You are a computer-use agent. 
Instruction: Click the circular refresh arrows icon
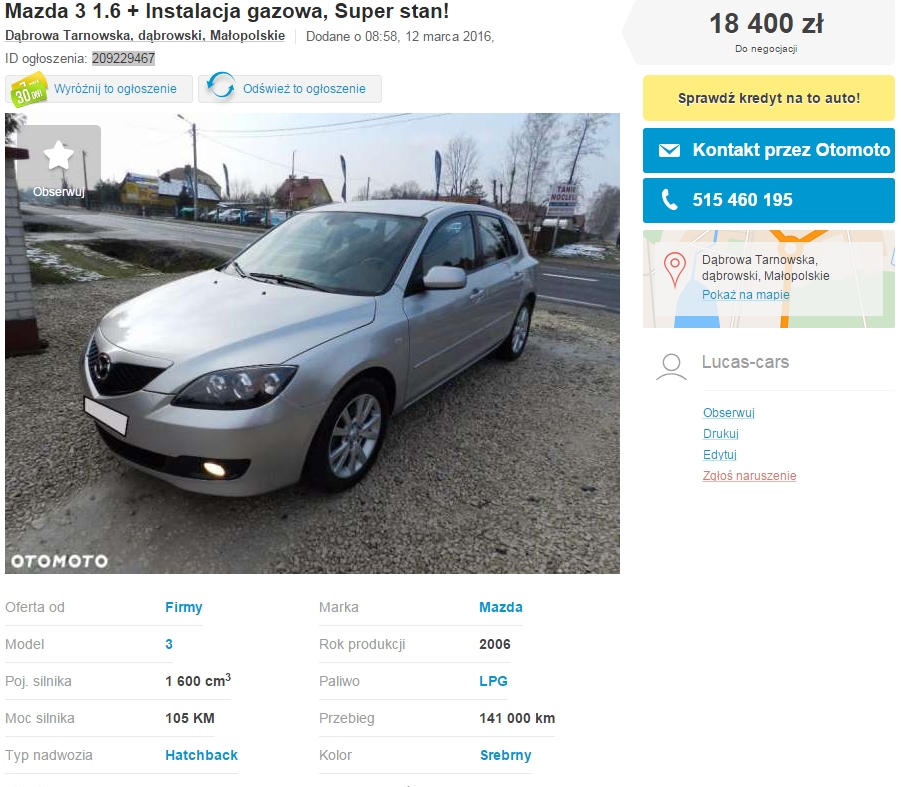[x=221, y=87]
